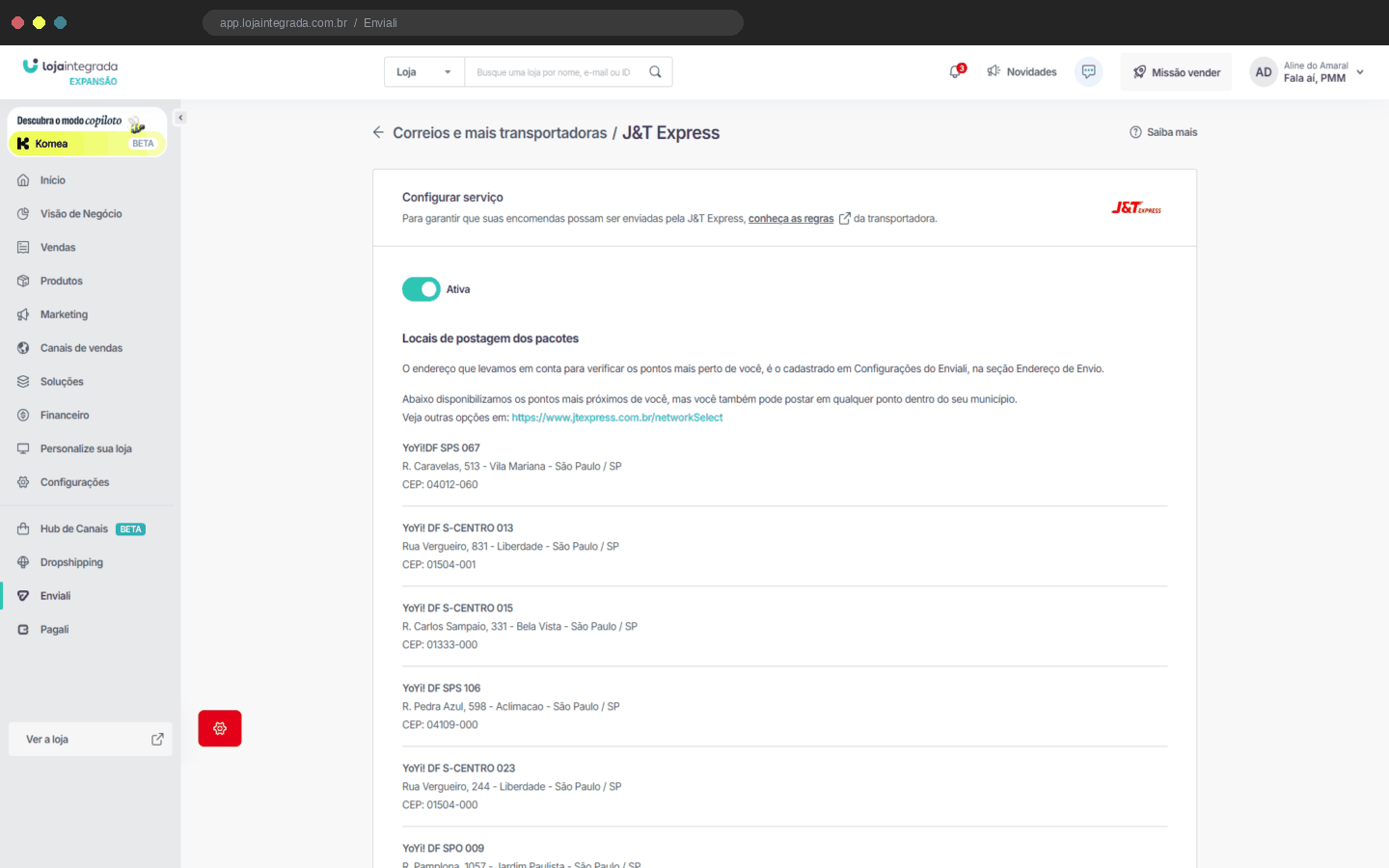Open the Loja search type dropdown
Viewport: 1389px width, 868px height.
pos(424,72)
